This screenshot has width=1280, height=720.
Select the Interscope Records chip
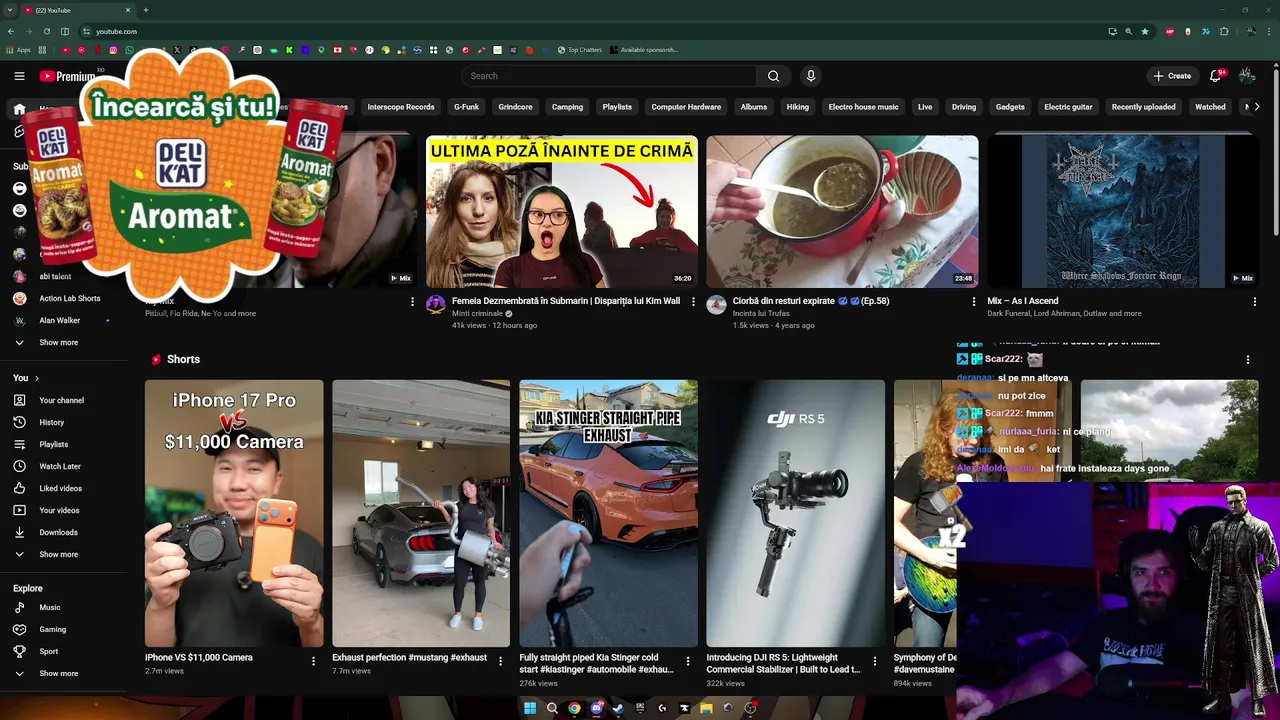click(x=401, y=107)
